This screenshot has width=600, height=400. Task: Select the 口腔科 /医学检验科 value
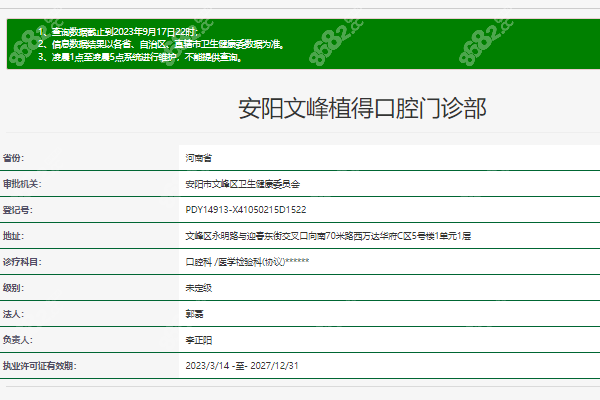247,262
